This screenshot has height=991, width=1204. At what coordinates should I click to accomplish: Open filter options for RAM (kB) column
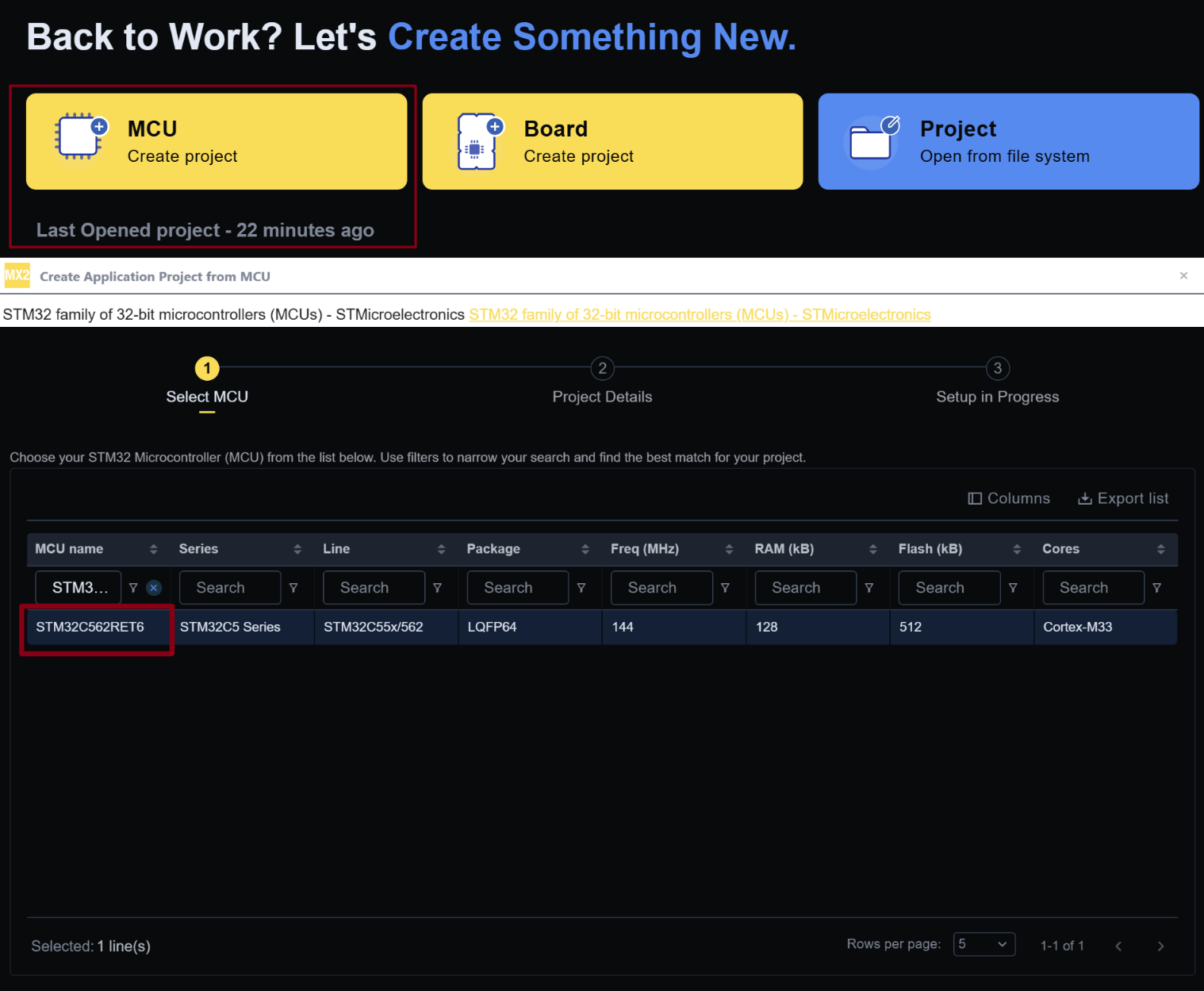pyautogui.click(x=869, y=588)
